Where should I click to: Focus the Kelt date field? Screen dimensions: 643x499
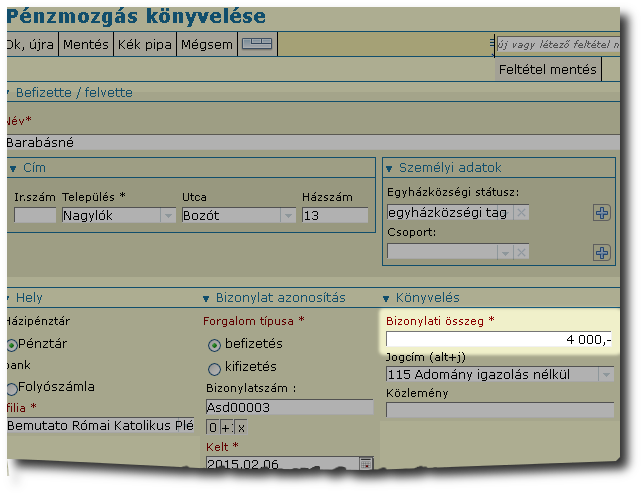coord(283,464)
